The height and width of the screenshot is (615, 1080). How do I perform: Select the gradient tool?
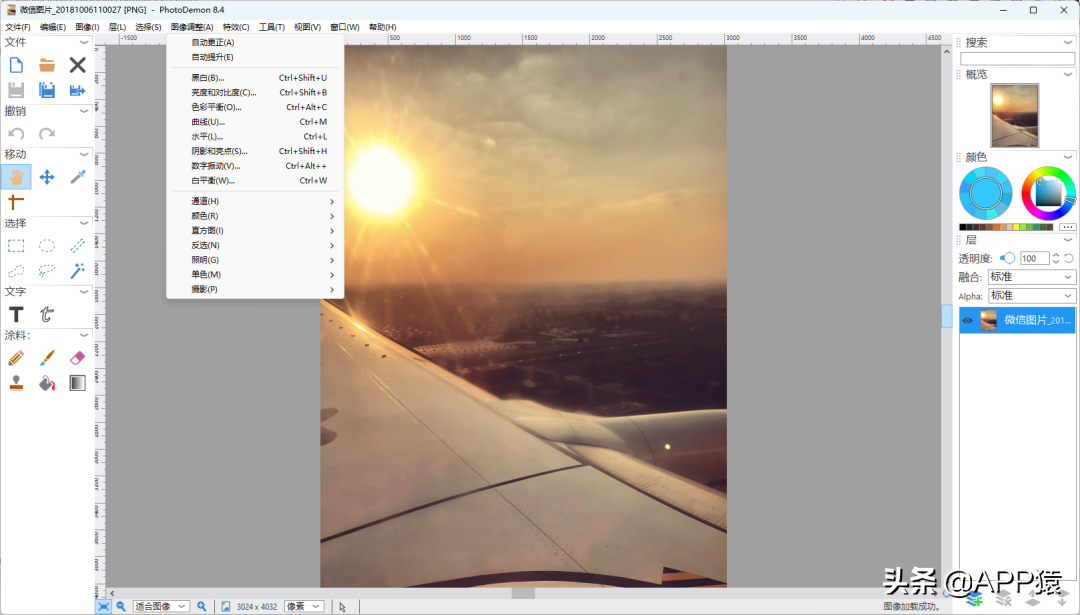click(77, 383)
